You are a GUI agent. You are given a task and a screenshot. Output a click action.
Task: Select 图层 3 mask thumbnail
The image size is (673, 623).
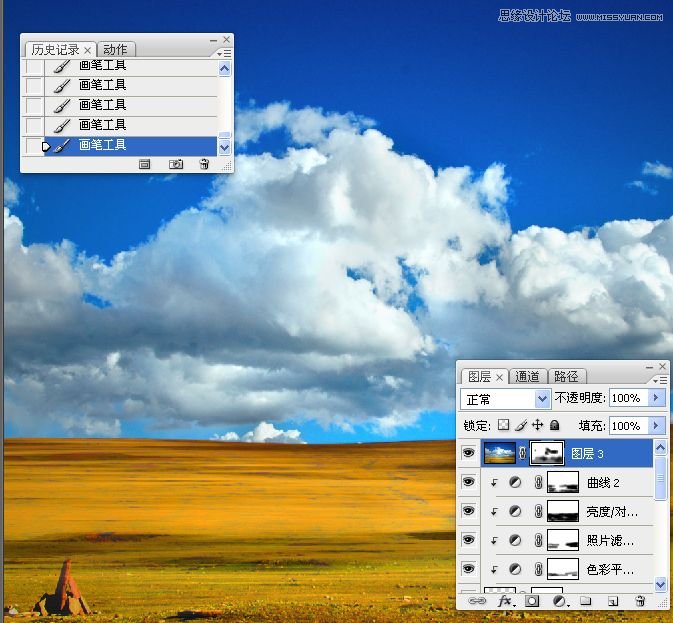point(547,453)
